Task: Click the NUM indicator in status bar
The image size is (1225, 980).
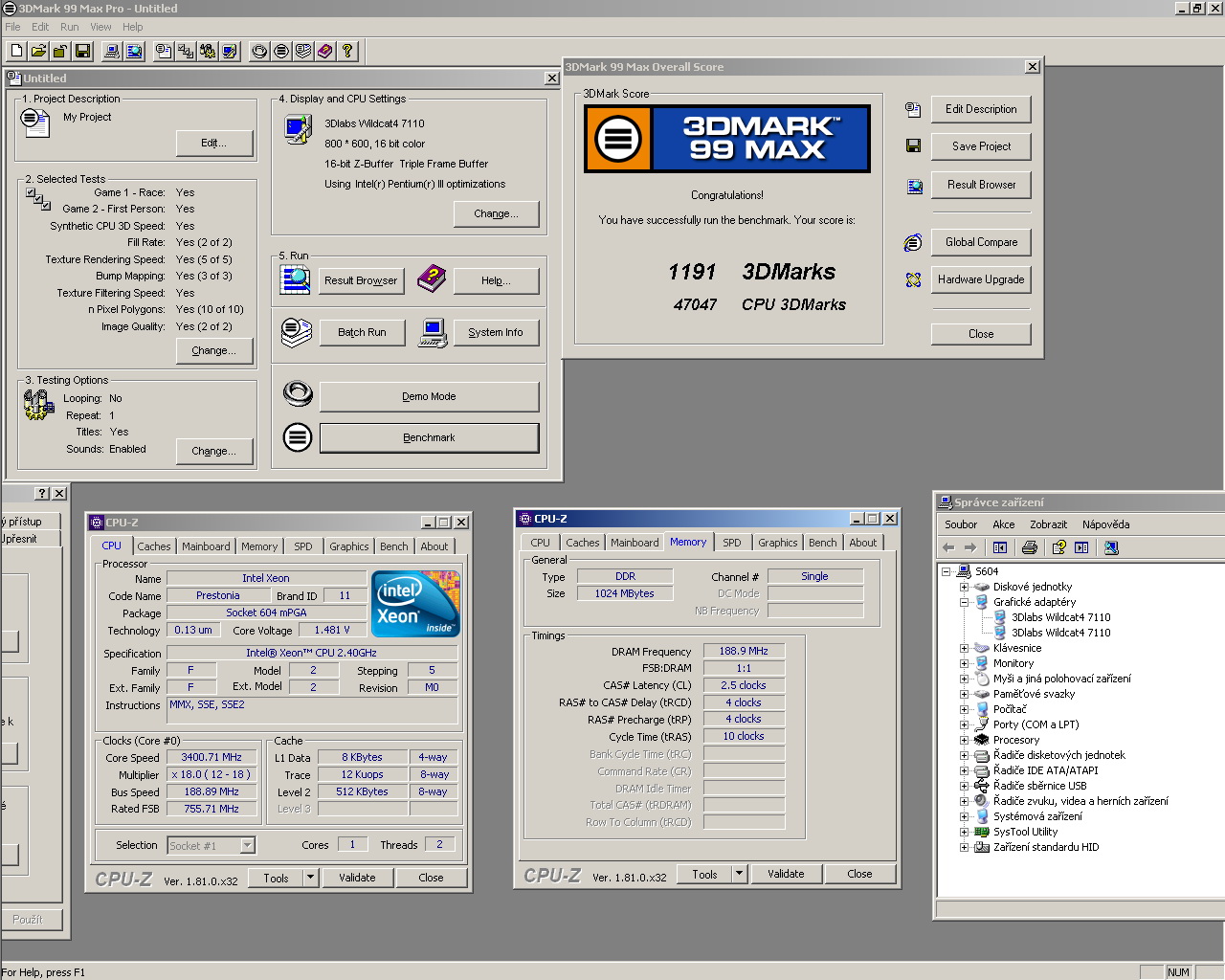Action: click(x=1178, y=972)
